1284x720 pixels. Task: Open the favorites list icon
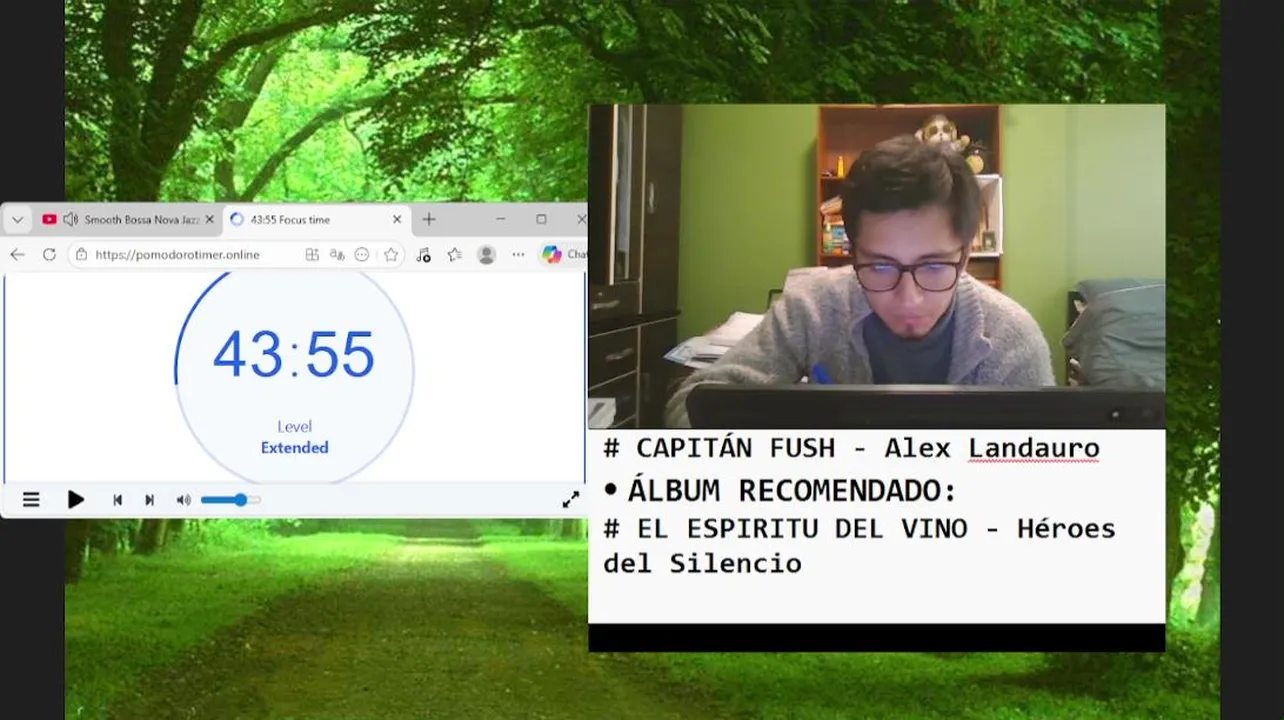(x=455, y=255)
